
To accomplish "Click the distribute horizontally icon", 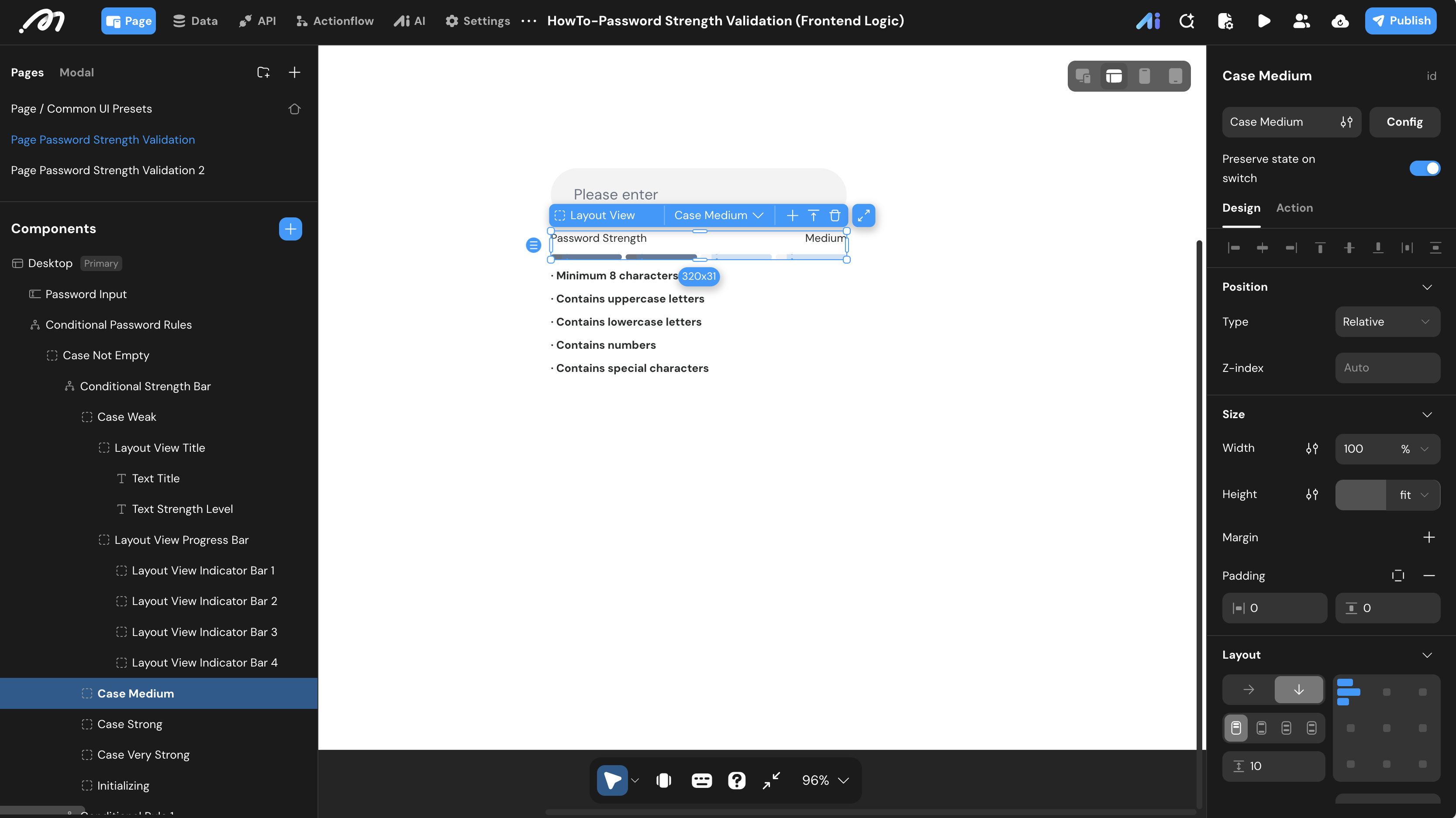I will pos(1407,247).
